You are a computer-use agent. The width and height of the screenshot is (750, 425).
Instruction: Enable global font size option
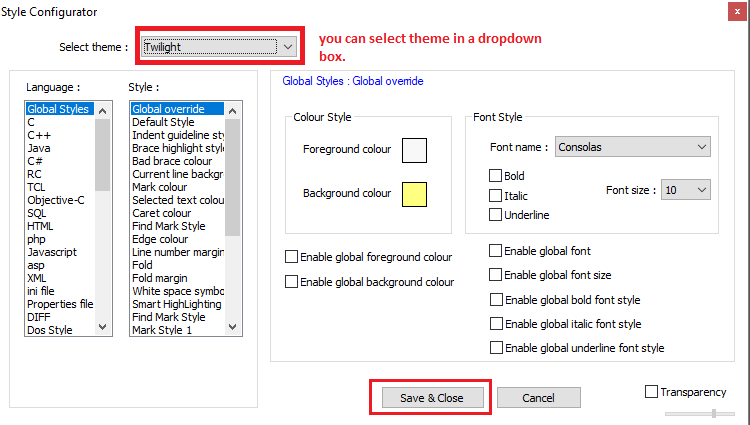pos(496,274)
